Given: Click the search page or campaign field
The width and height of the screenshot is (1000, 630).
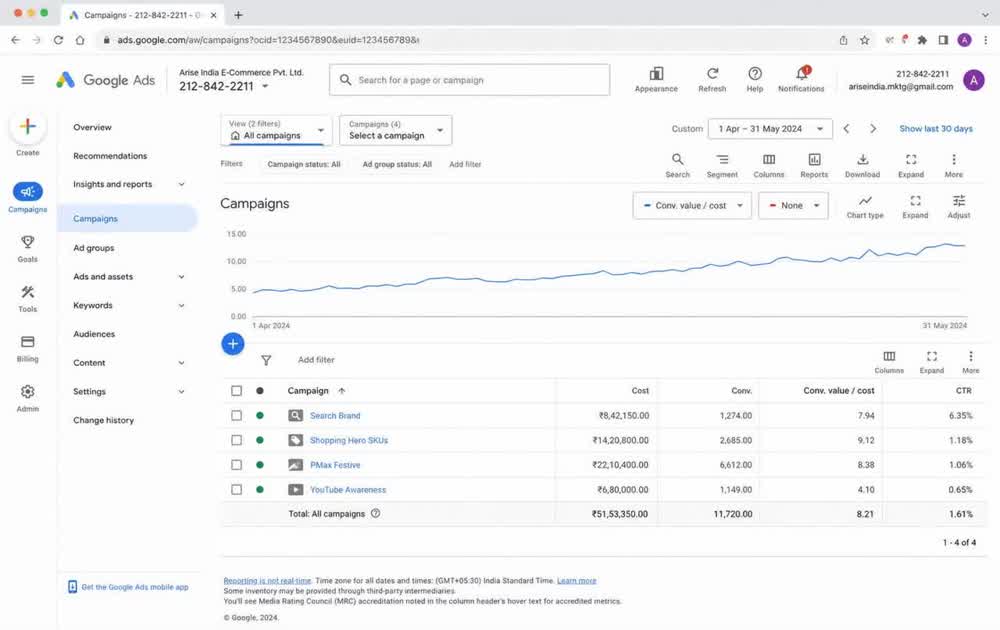Looking at the screenshot, I should (469, 80).
